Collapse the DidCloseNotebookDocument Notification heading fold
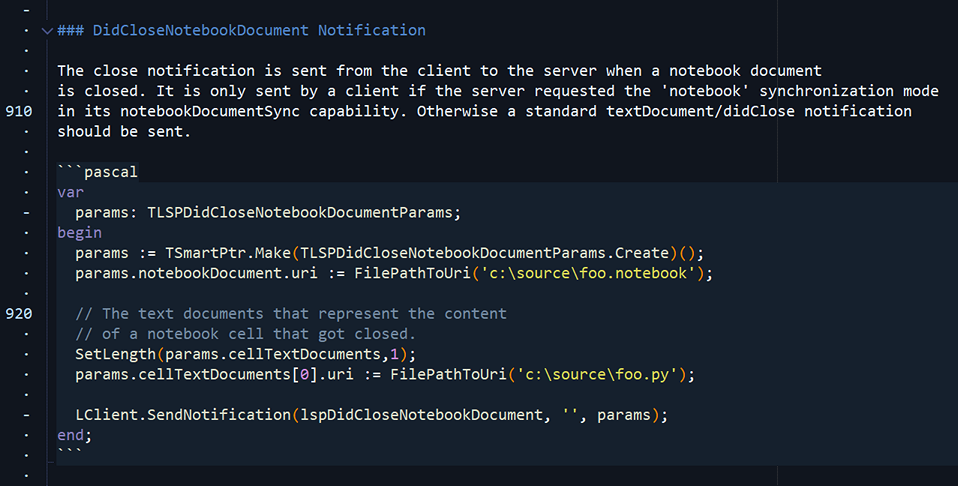958x486 pixels. pos(47,31)
